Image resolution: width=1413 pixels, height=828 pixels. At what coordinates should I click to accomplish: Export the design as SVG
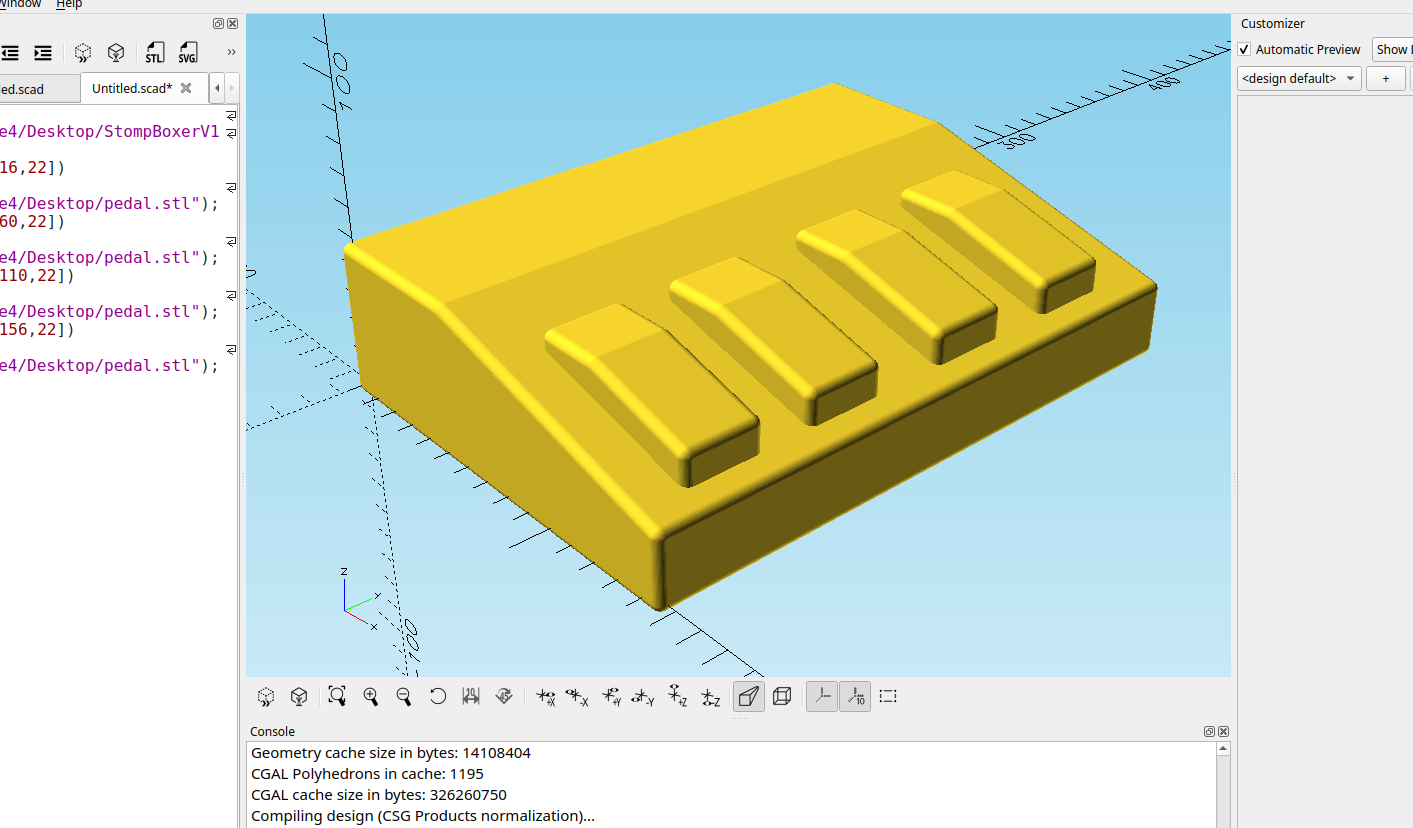[x=187, y=52]
